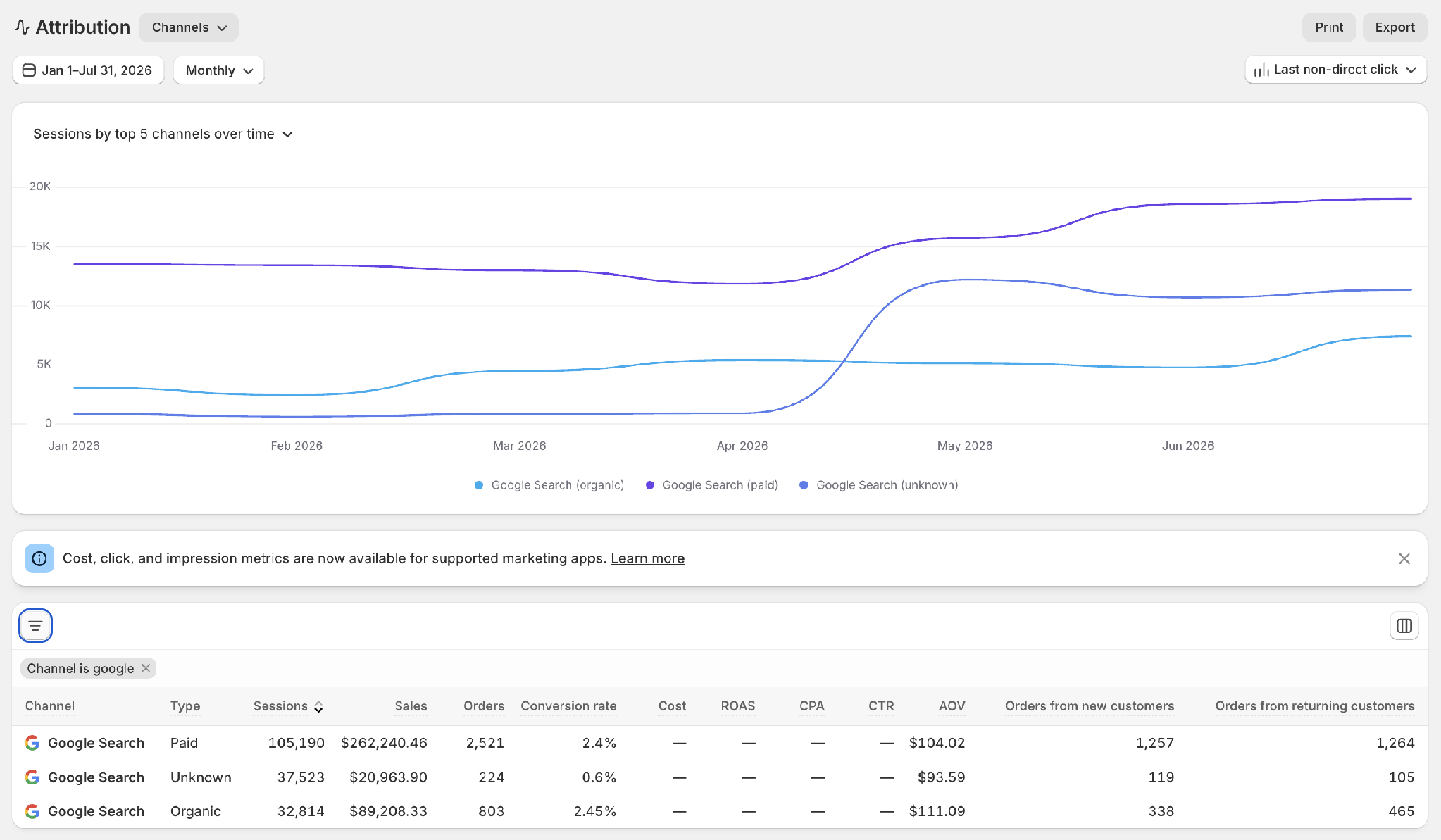Click bar chart icon beside Last non-direct click
Screen dimensions: 1441x840
click(x=1261, y=70)
